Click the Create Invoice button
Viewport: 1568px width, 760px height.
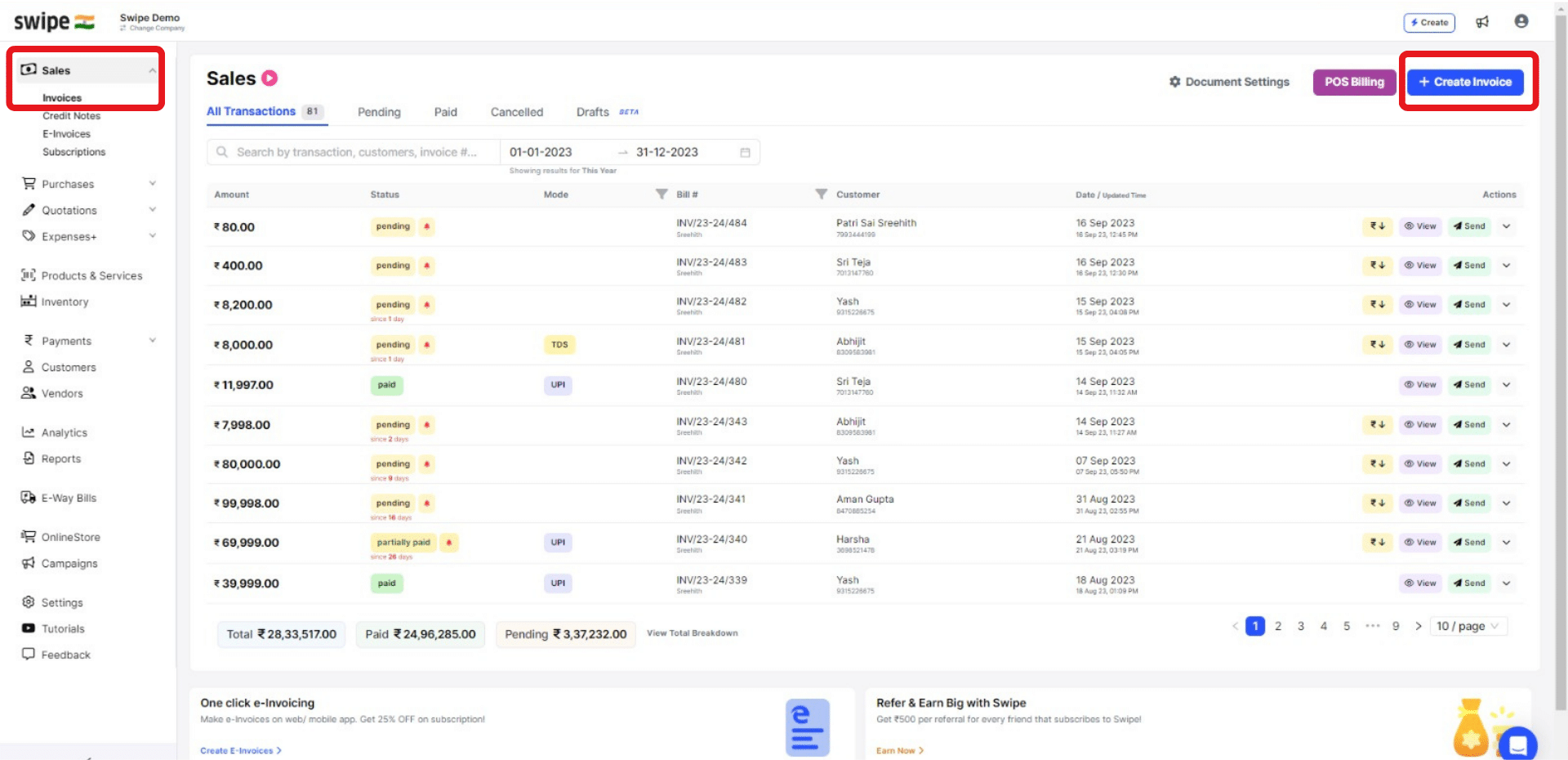point(1464,82)
